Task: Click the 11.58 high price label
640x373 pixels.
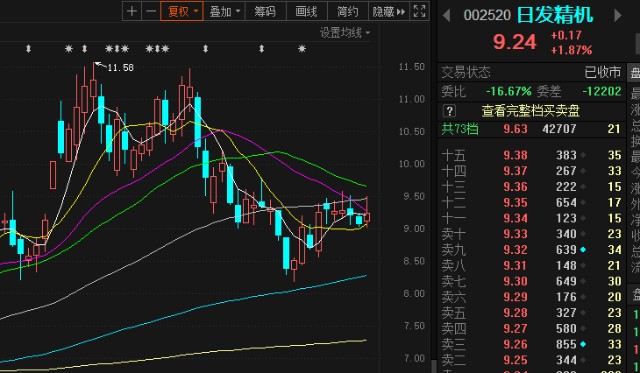Action: click(120, 68)
